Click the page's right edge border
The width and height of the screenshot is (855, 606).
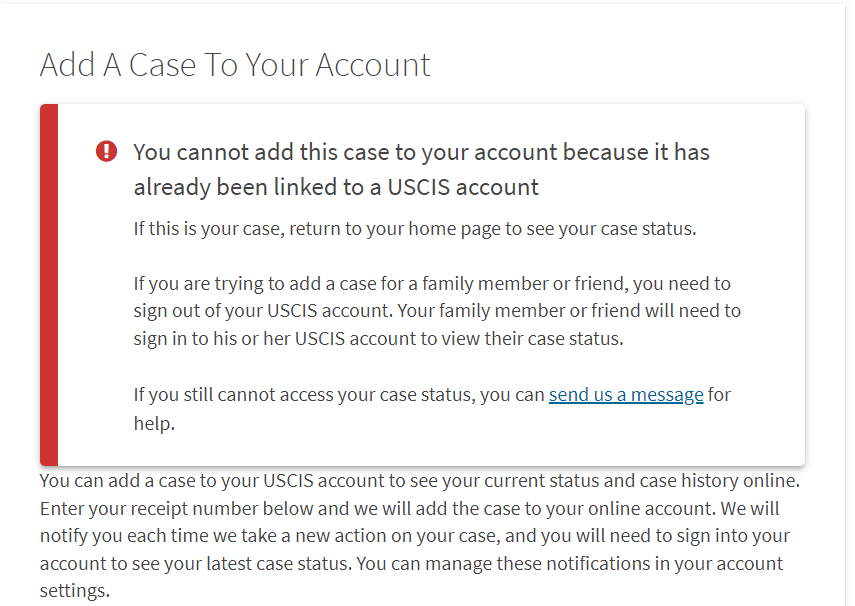pyautogui.click(x=846, y=305)
